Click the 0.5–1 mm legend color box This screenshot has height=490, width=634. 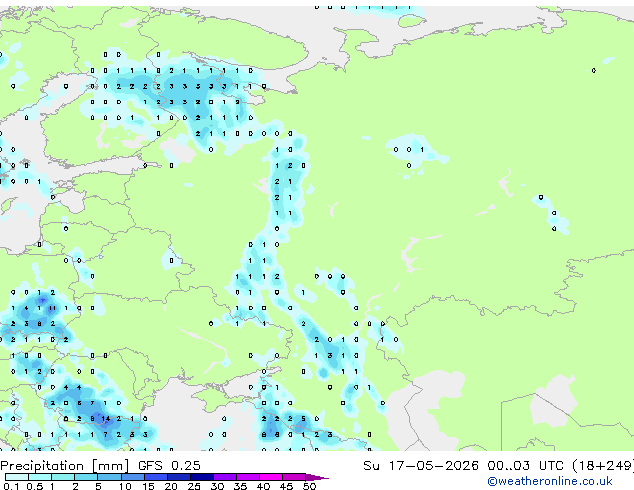tap(40, 477)
